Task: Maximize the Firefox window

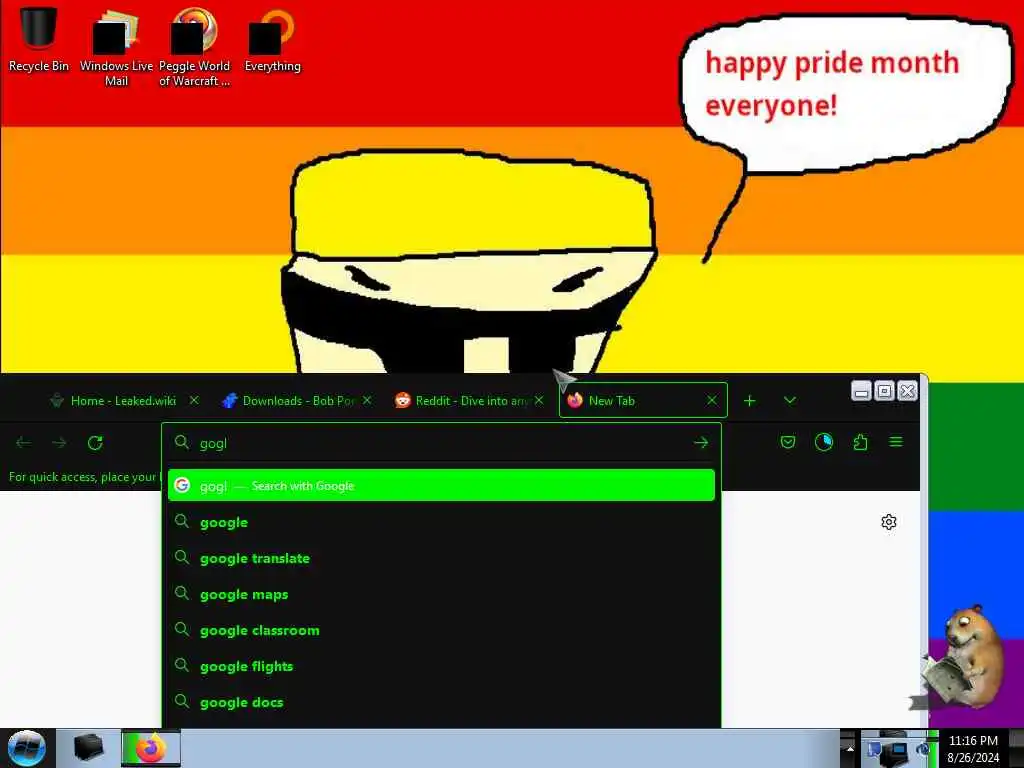Action: 884,391
